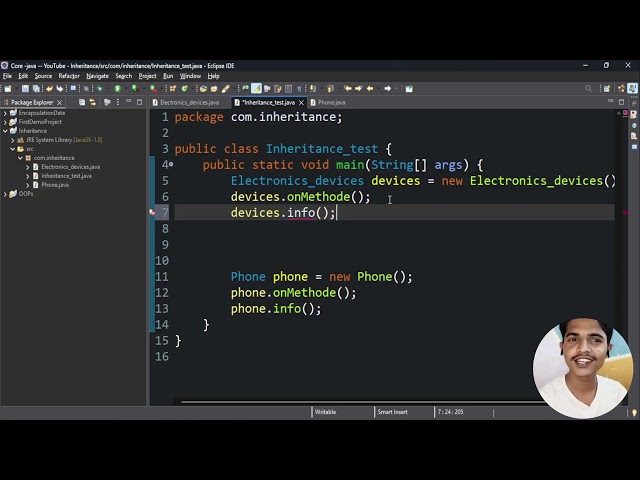Open the File menu
Image resolution: width=640 pixels, height=480 pixels.
tap(7, 76)
